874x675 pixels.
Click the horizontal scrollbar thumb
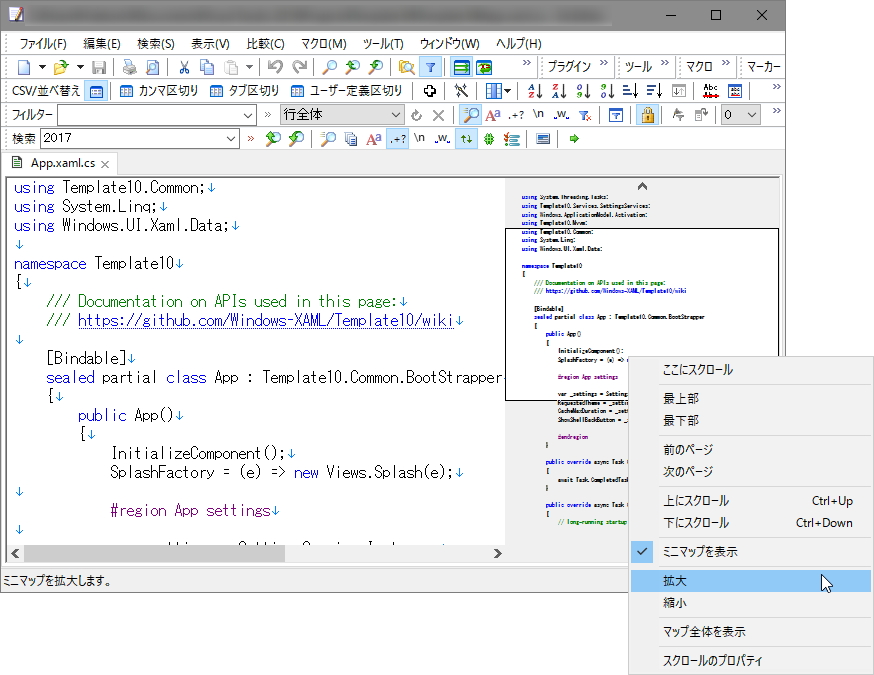[x=154, y=553]
